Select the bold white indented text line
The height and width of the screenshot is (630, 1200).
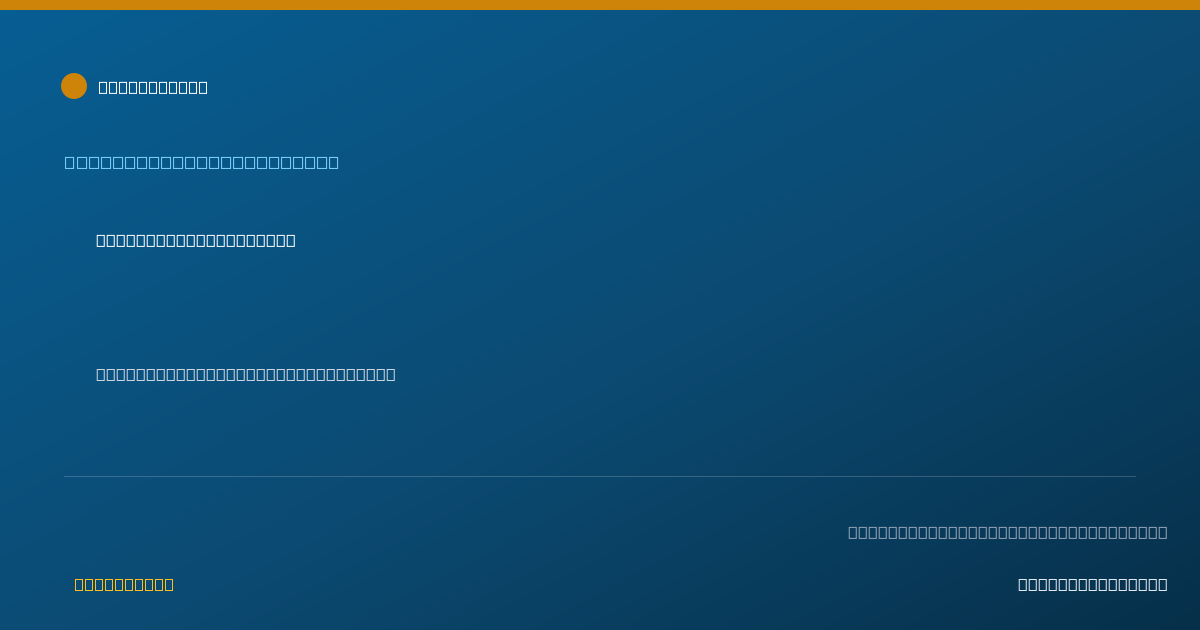point(196,240)
